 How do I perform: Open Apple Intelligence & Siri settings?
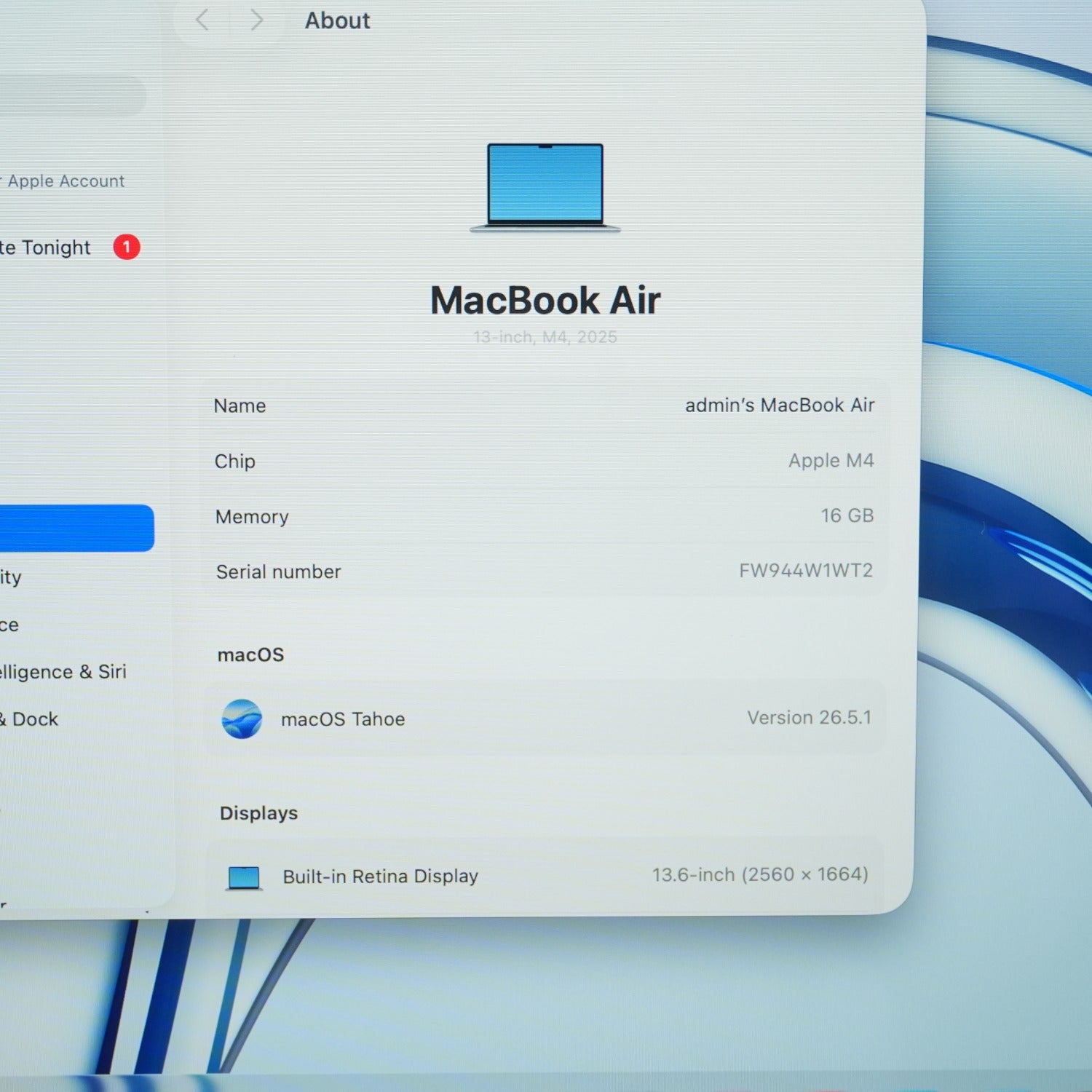(63, 671)
